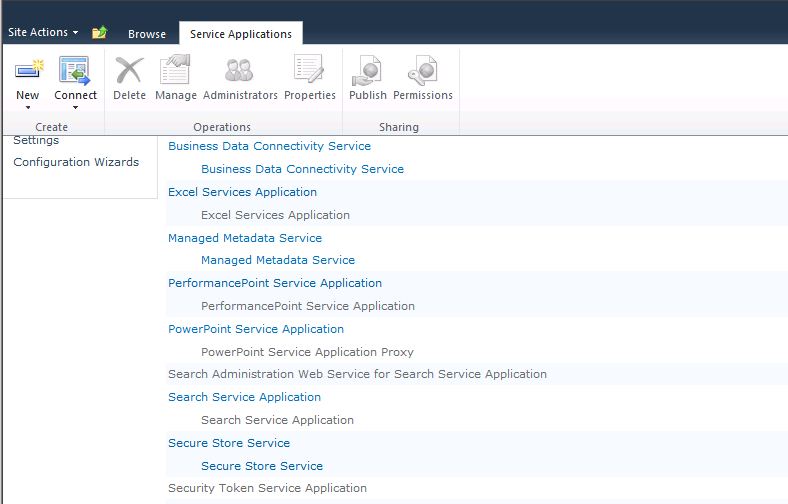Screen dimensions: 788x504
Task: Open the Managed Metadata Service application link
Action: coord(245,238)
